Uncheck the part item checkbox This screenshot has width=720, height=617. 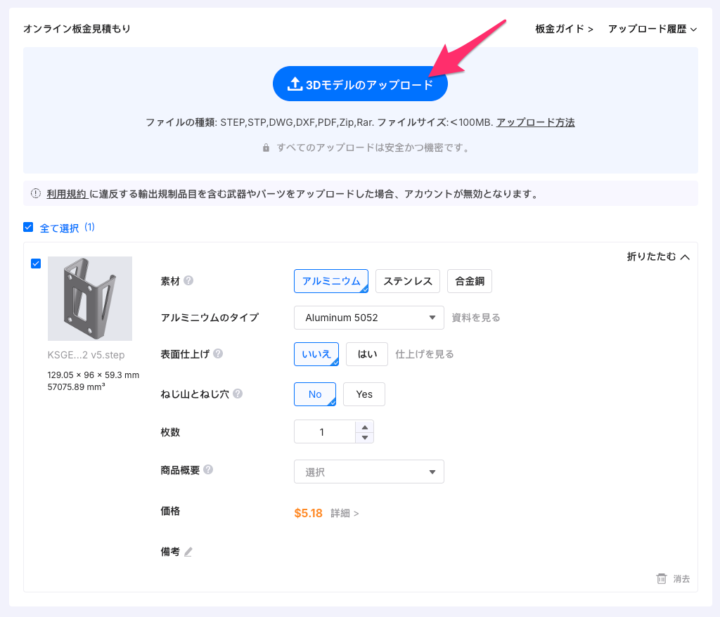click(36, 264)
